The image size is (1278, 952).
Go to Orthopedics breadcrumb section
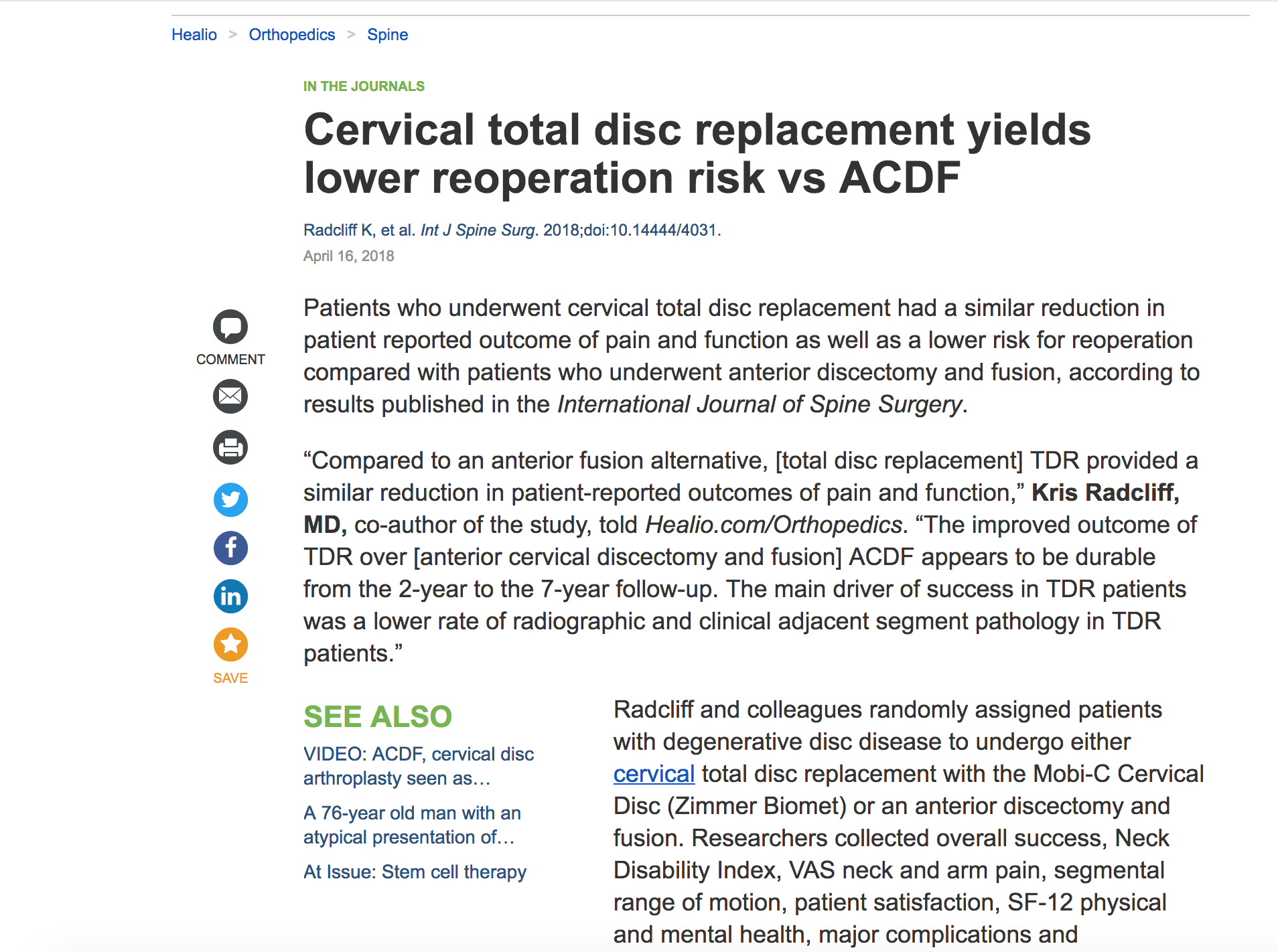coord(292,35)
